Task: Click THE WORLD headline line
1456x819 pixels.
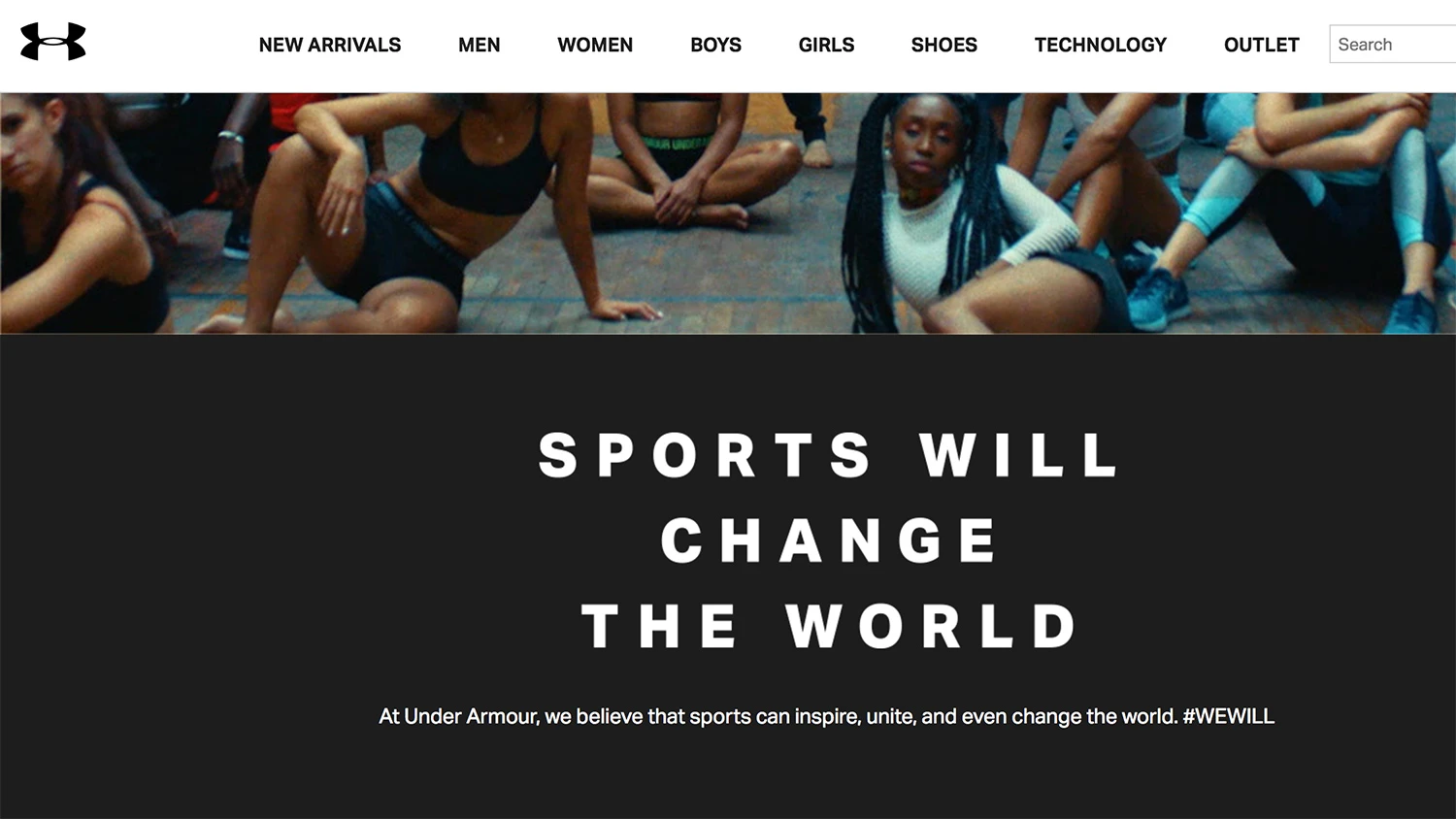Action: click(x=828, y=626)
